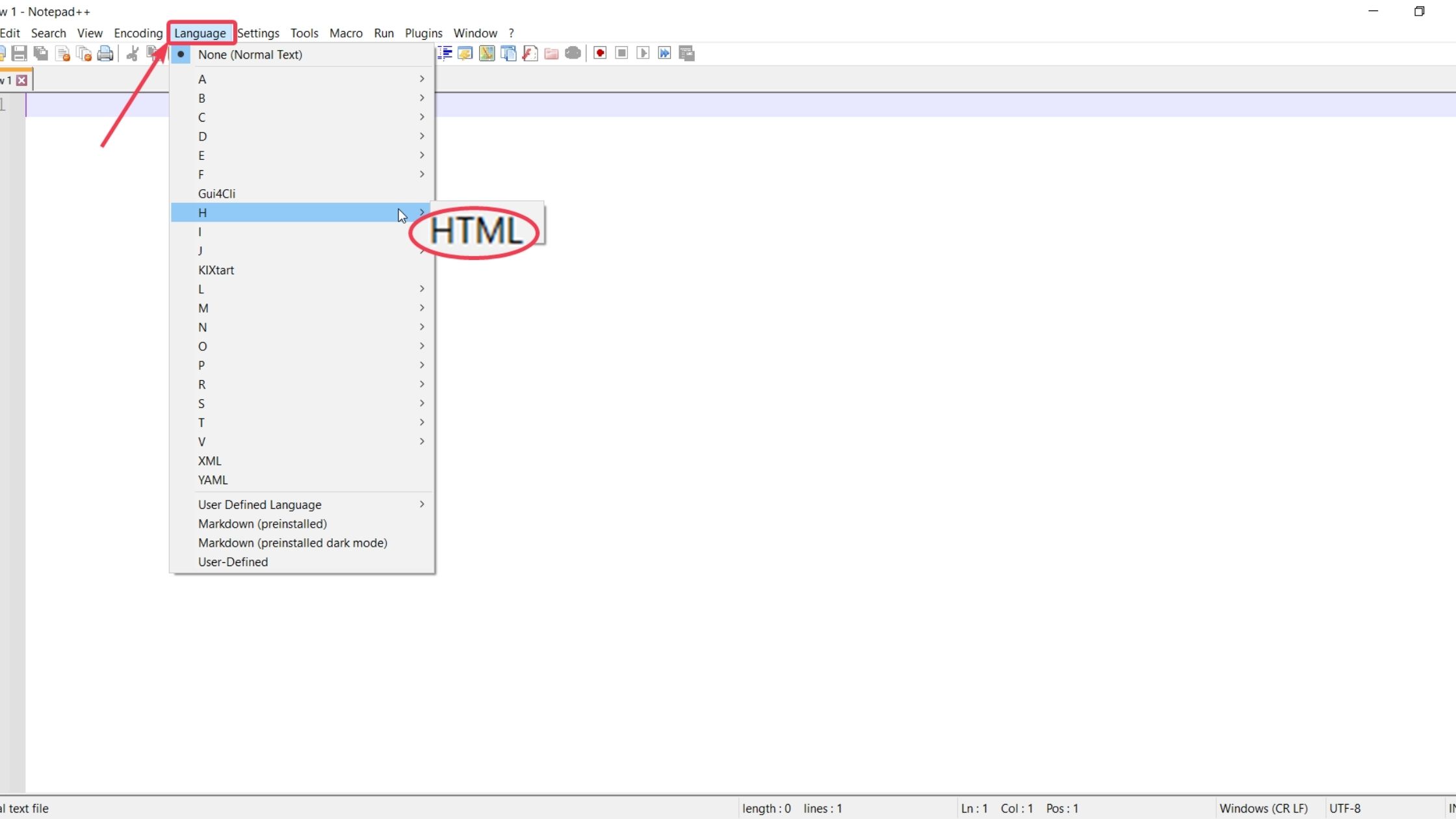This screenshot has height=819, width=1456.
Task: Click the Save file toolbar icon
Action: click(x=19, y=53)
